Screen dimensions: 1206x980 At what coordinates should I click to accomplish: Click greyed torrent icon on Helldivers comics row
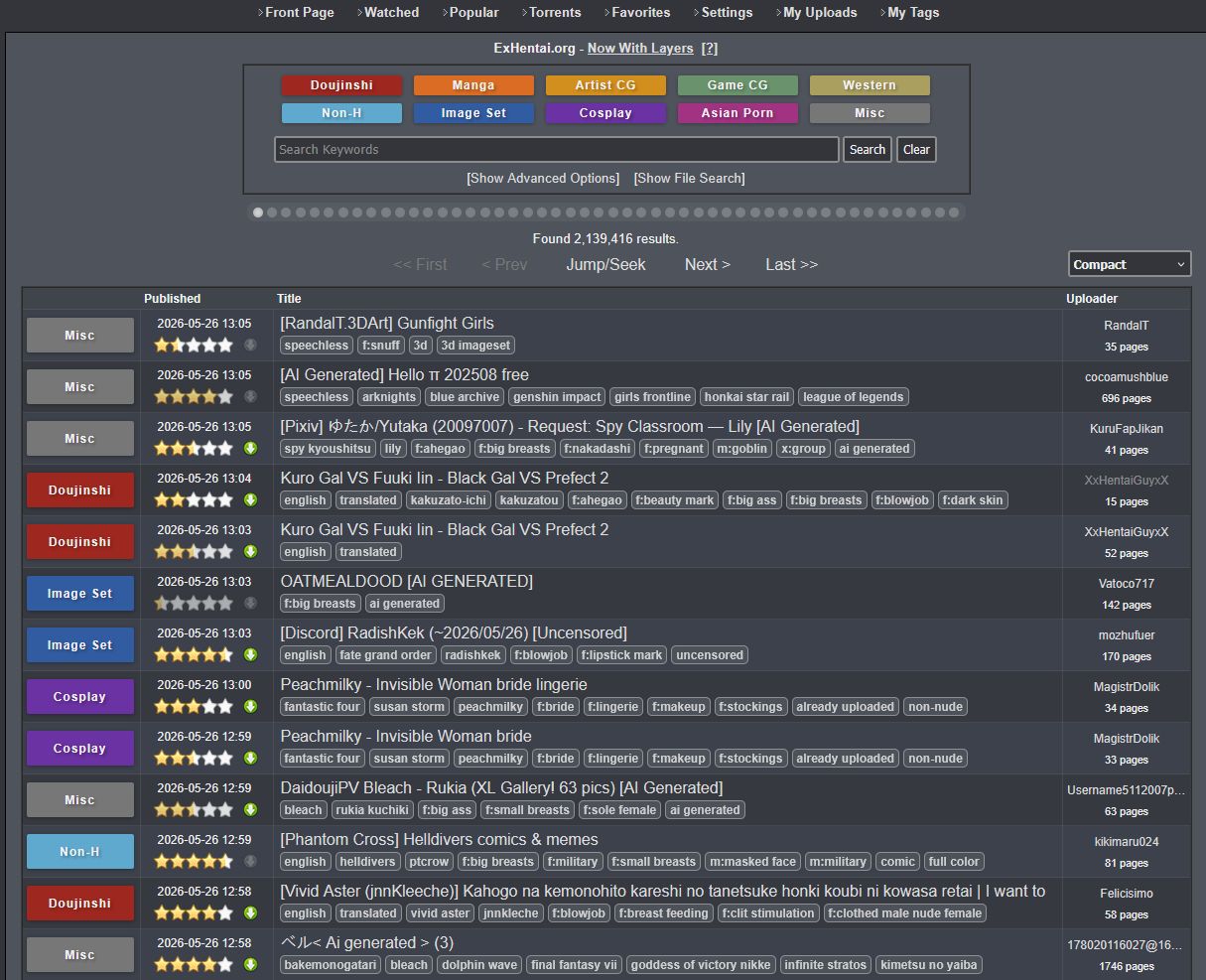250,861
